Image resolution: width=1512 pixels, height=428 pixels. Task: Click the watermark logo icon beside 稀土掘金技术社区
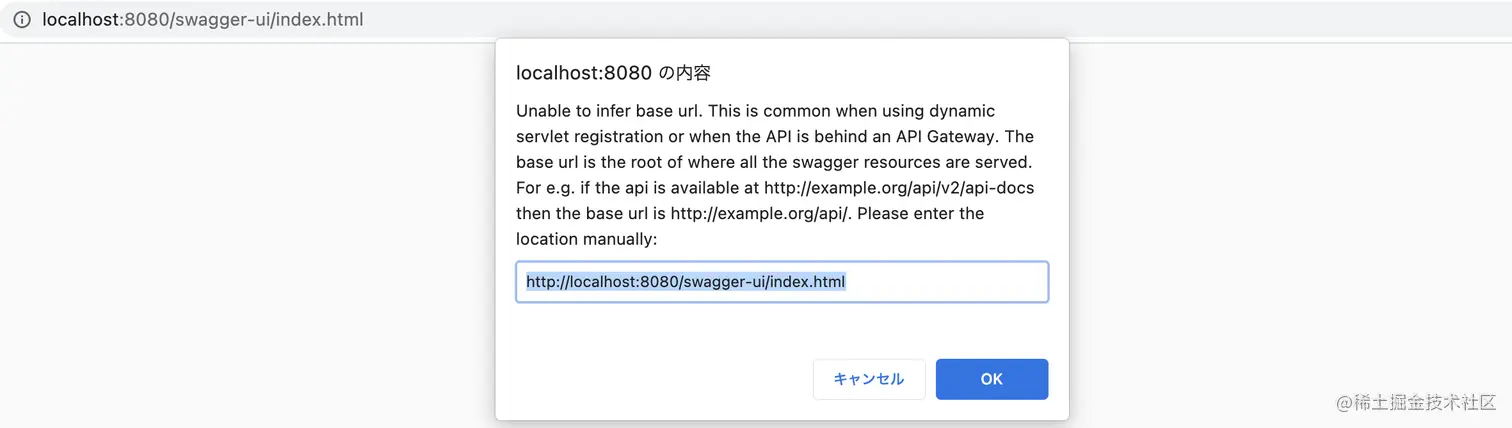[1343, 402]
